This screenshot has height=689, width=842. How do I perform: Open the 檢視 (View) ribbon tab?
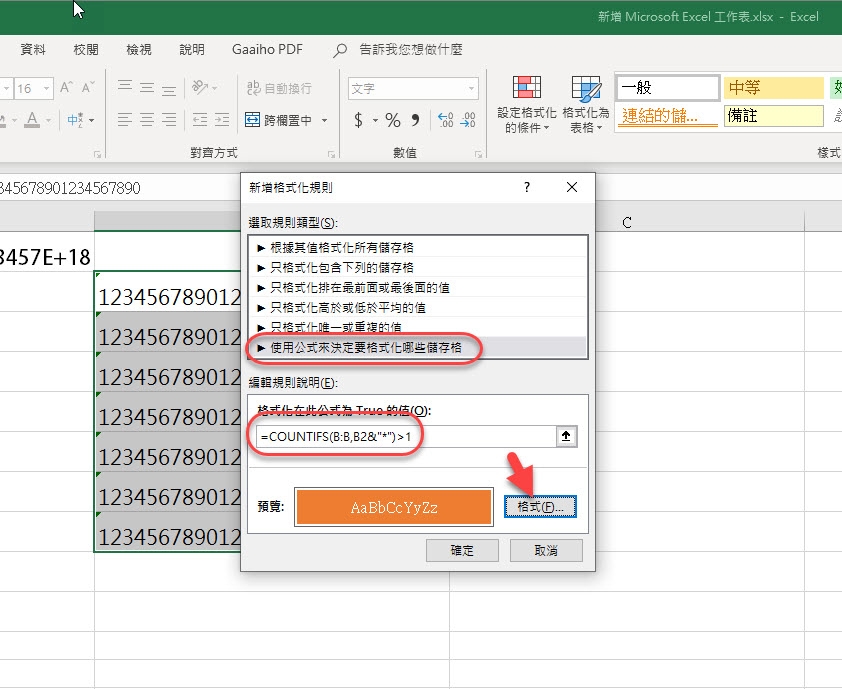[139, 49]
